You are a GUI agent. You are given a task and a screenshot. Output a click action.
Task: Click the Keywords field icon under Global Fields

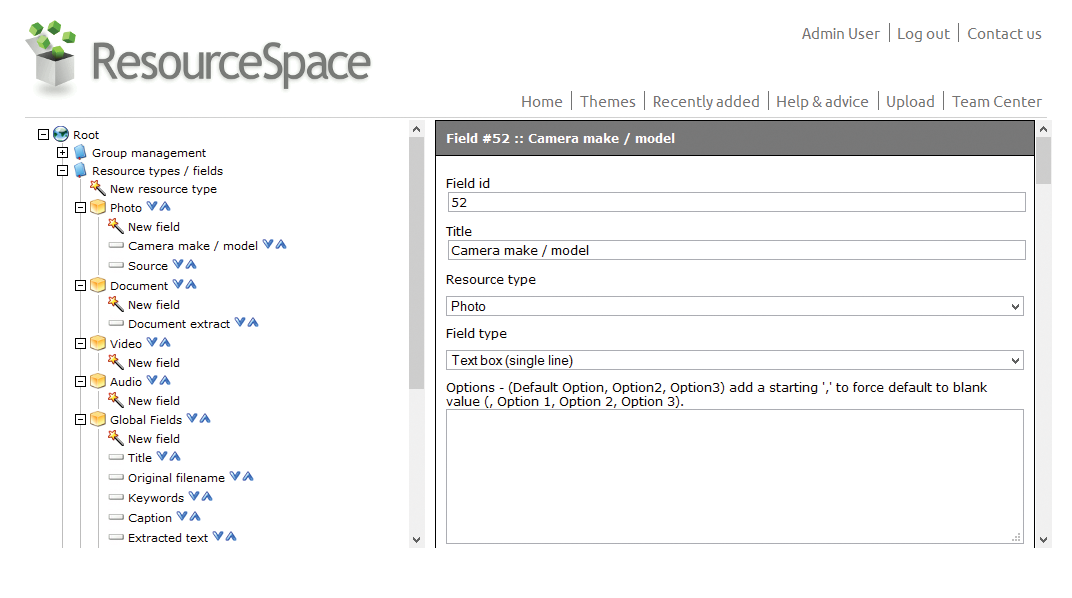(115, 497)
